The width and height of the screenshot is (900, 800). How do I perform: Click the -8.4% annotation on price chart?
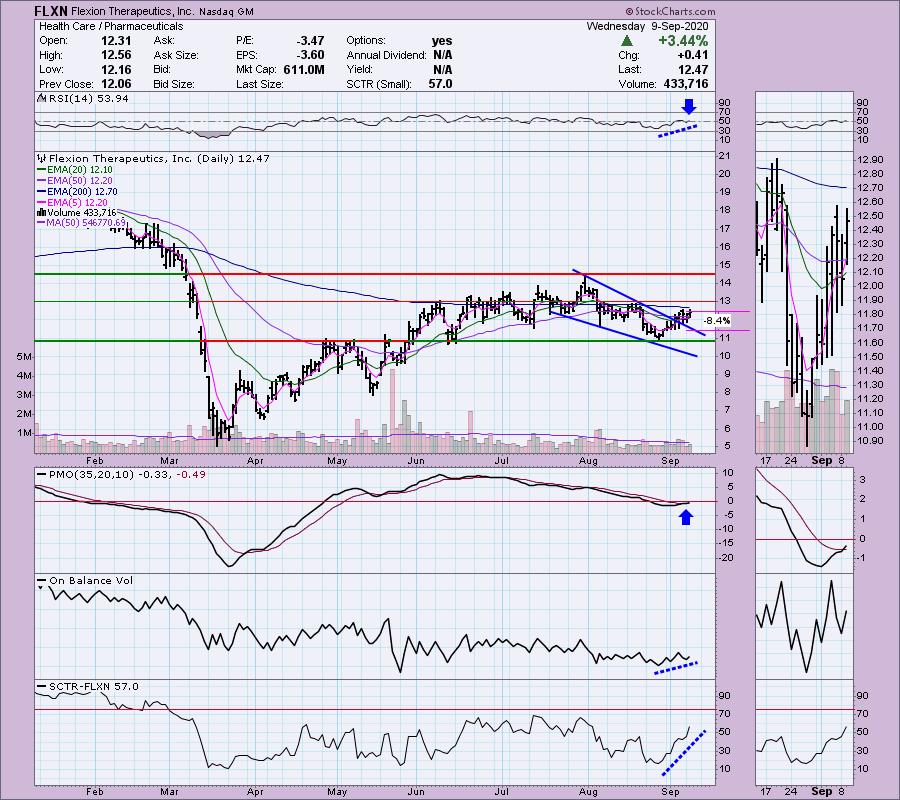point(716,320)
